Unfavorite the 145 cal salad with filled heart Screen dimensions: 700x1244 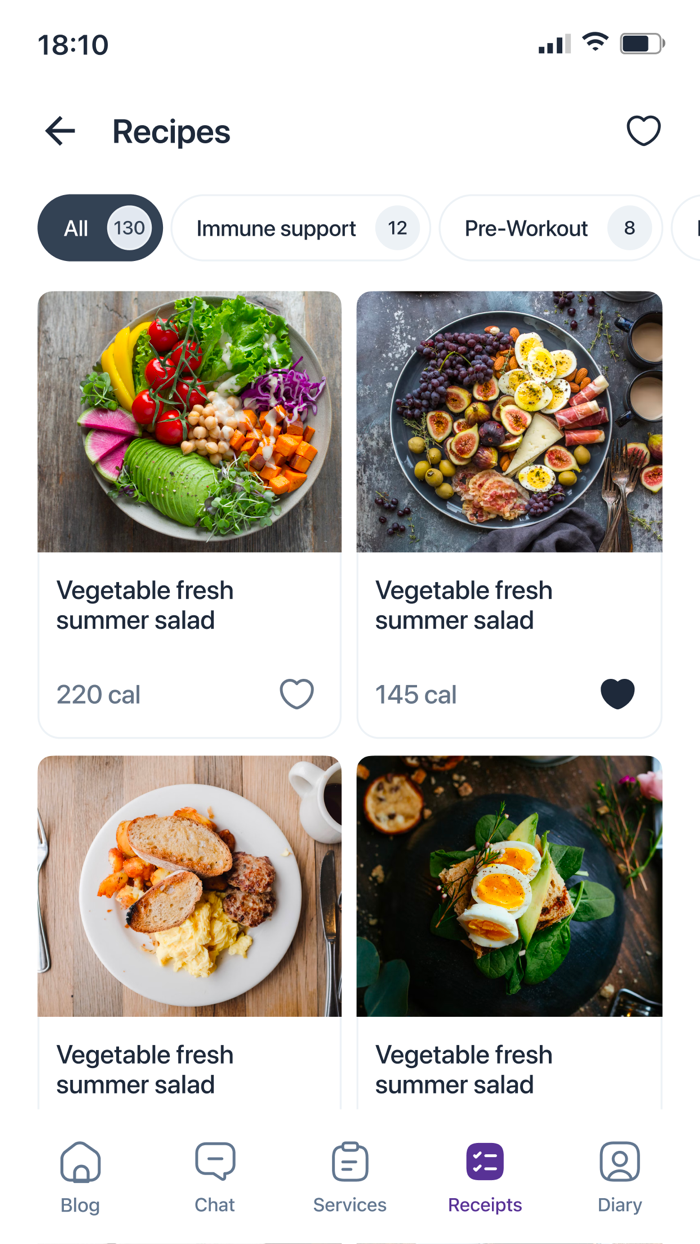pyautogui.click(x=618, y=694)
